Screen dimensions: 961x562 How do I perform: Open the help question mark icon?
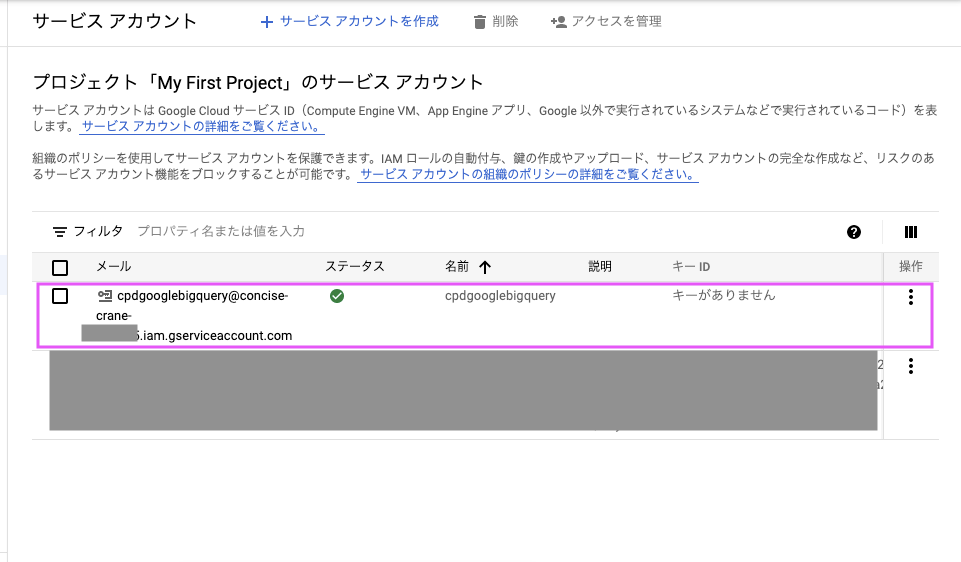854,232
